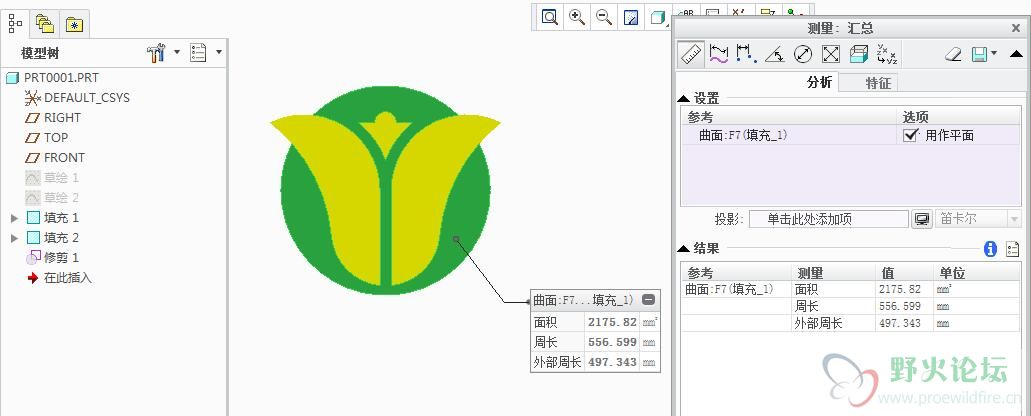This screenshot has height=416, width=1031.
Task: Switch to the Model Tree tab icon
Action: pos(15,24)
